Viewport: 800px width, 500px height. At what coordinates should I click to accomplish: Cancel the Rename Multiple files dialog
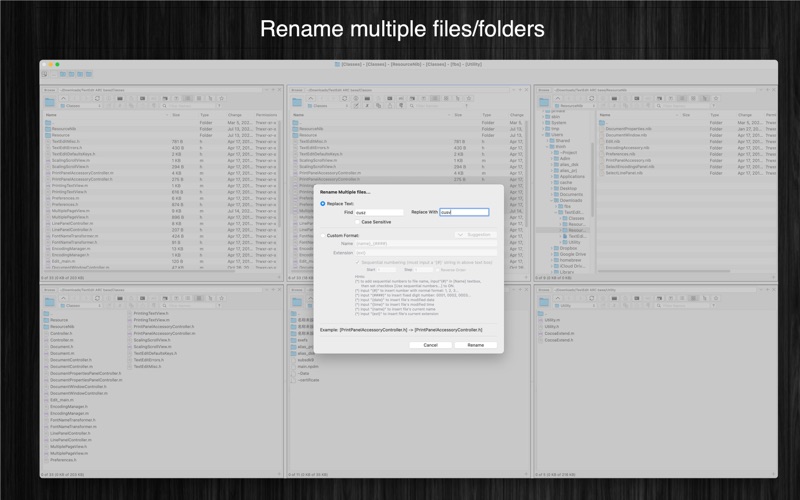(430, 345)
